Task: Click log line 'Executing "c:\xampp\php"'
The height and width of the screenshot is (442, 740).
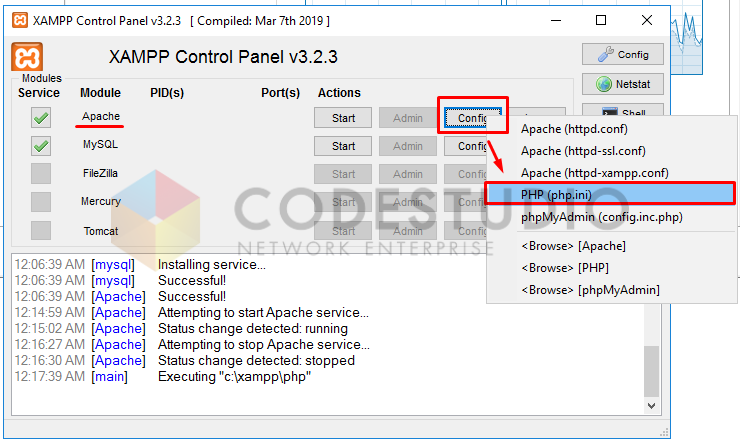Action: [x=235, y=377]
